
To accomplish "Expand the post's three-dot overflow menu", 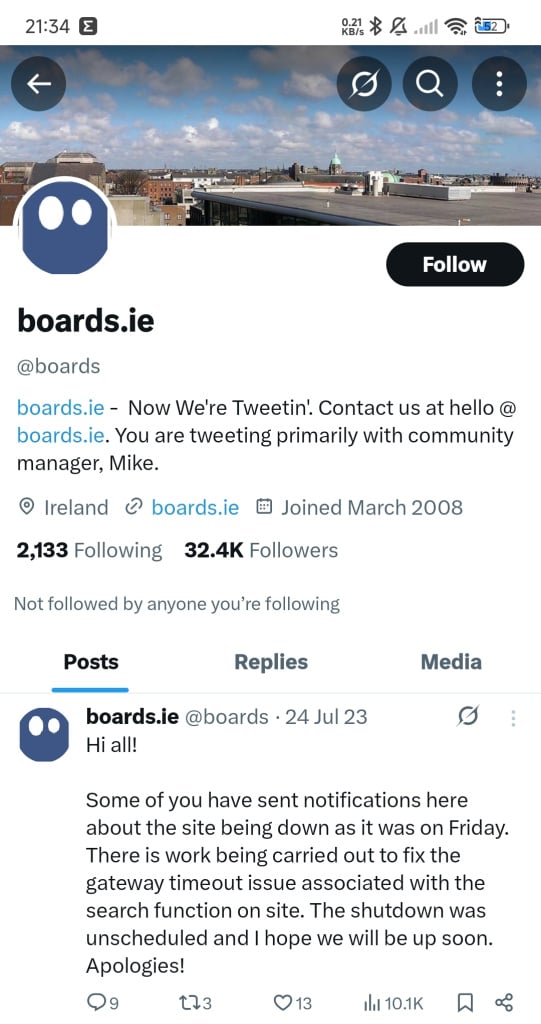I will [x=514, y=718].
